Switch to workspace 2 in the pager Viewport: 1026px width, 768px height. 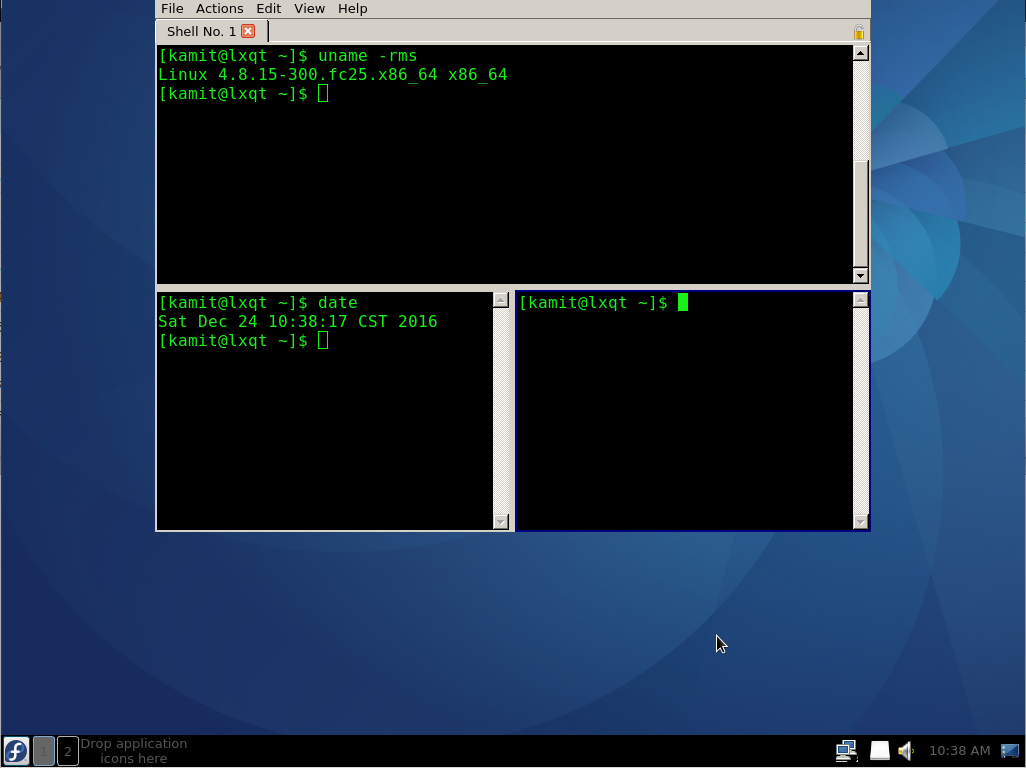tap(67, 750)
